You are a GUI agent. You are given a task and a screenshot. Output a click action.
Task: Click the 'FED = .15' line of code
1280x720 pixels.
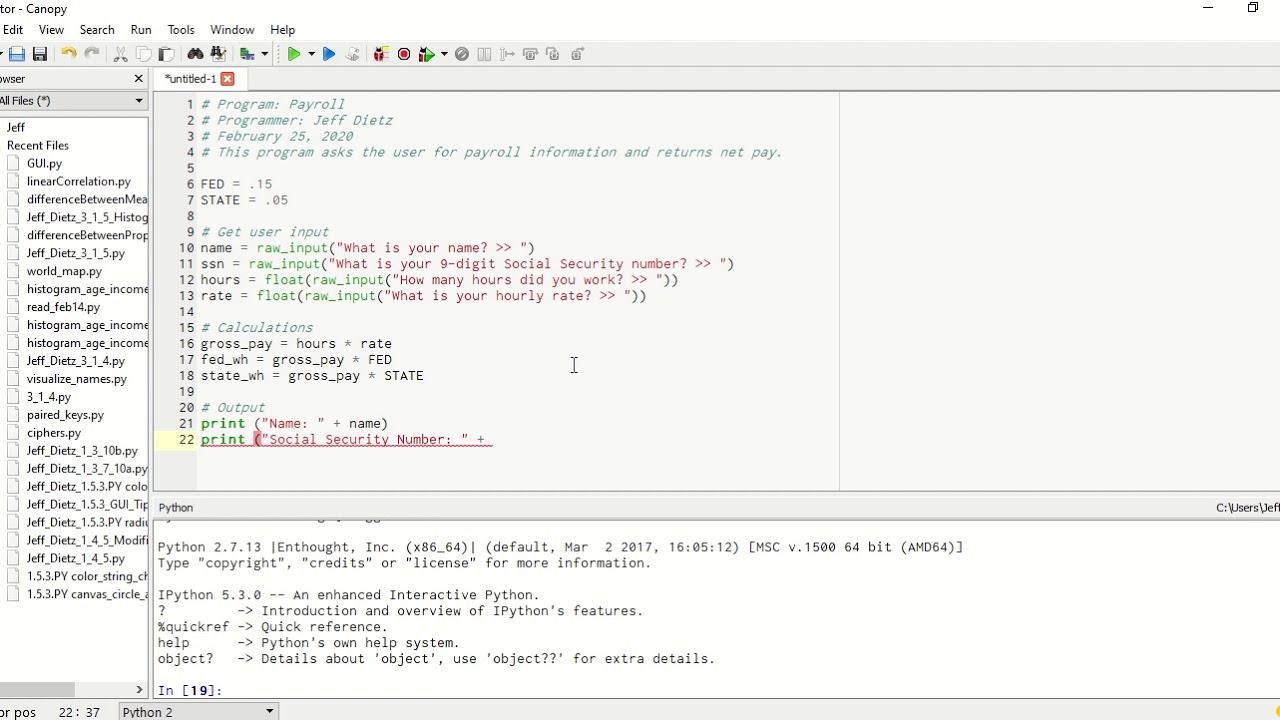point(236,184)
